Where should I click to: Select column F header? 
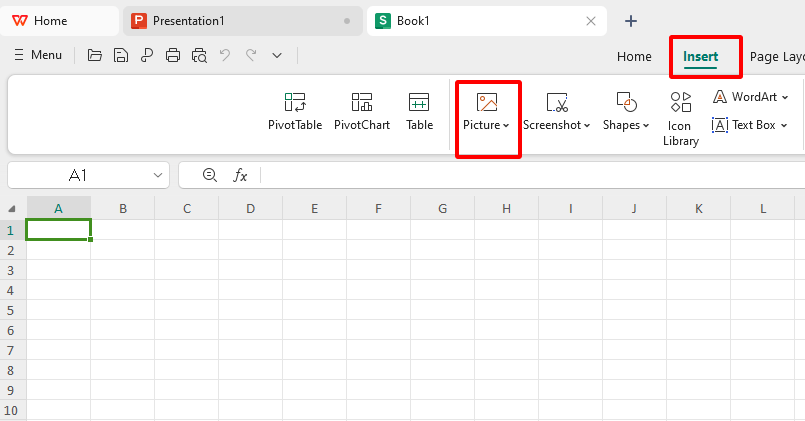point(378,208)
